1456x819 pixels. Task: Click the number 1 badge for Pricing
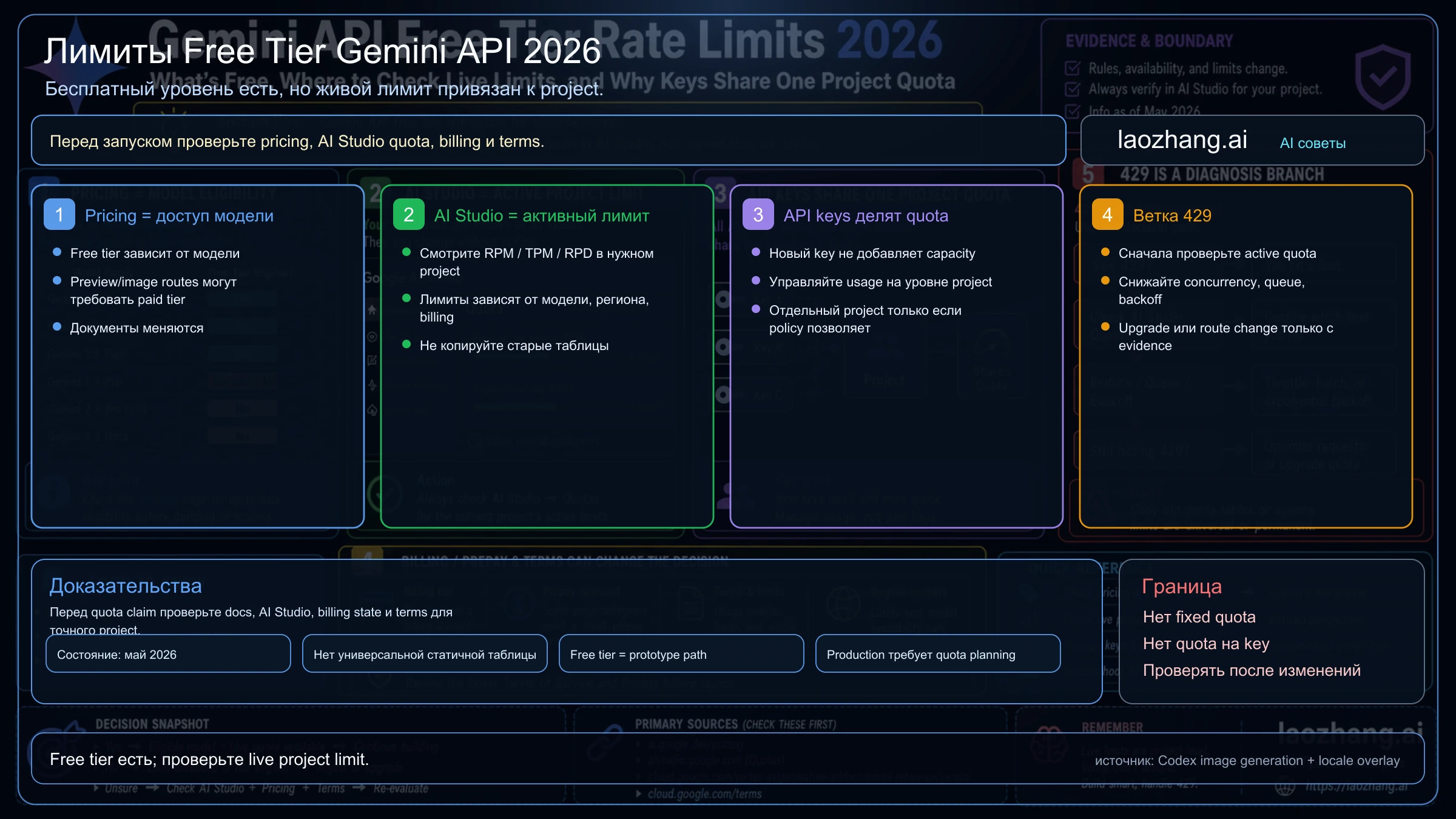[59, 215]
